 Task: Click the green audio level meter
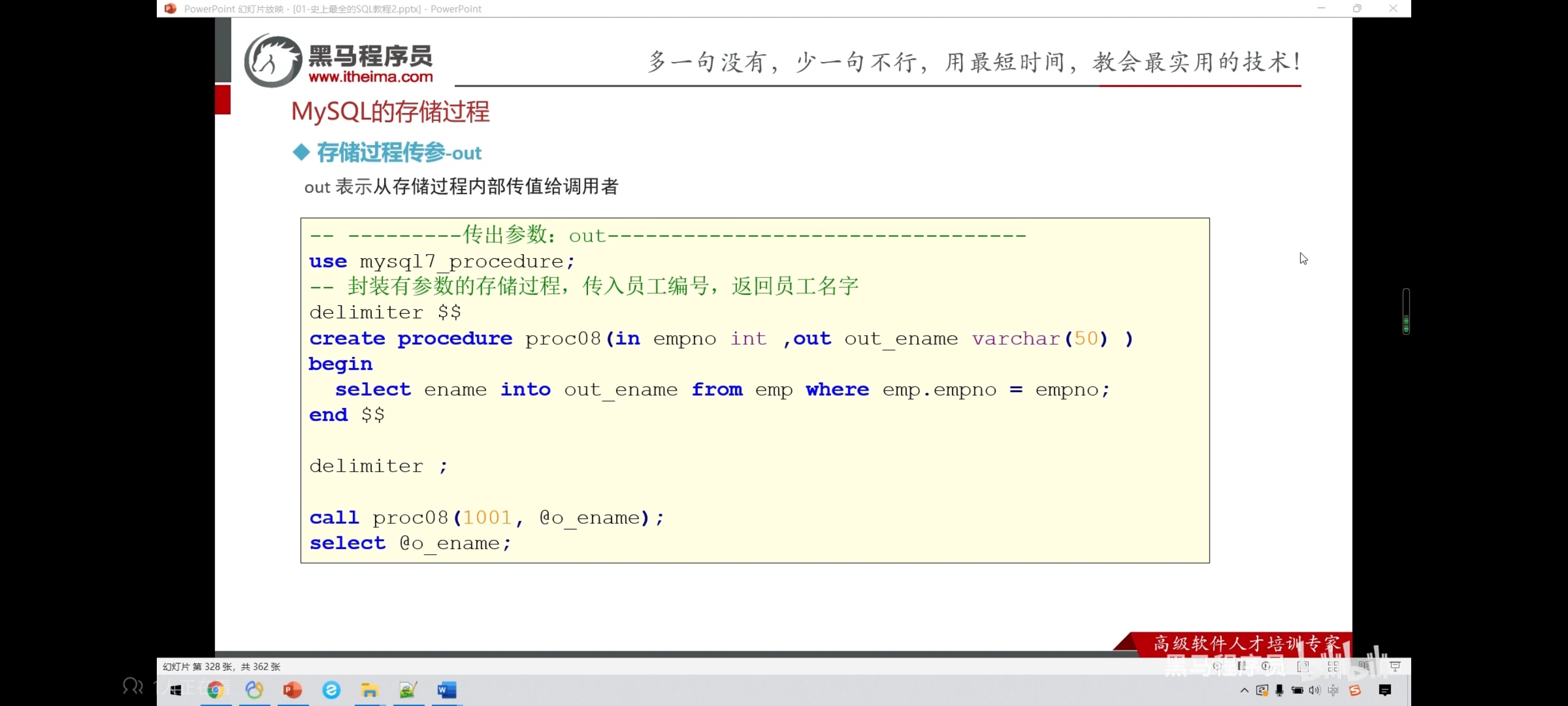pos(1406,323)
